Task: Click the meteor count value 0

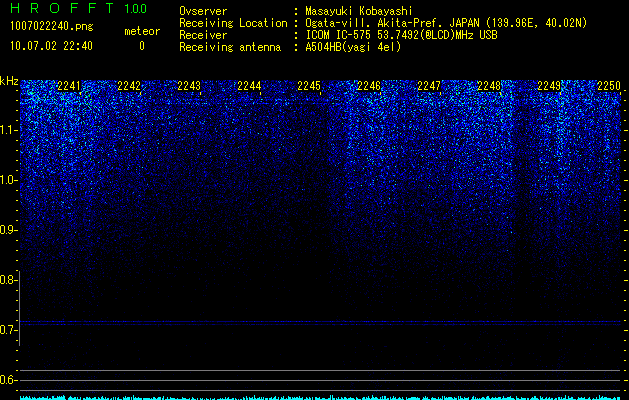Action: tap(142, 46)
